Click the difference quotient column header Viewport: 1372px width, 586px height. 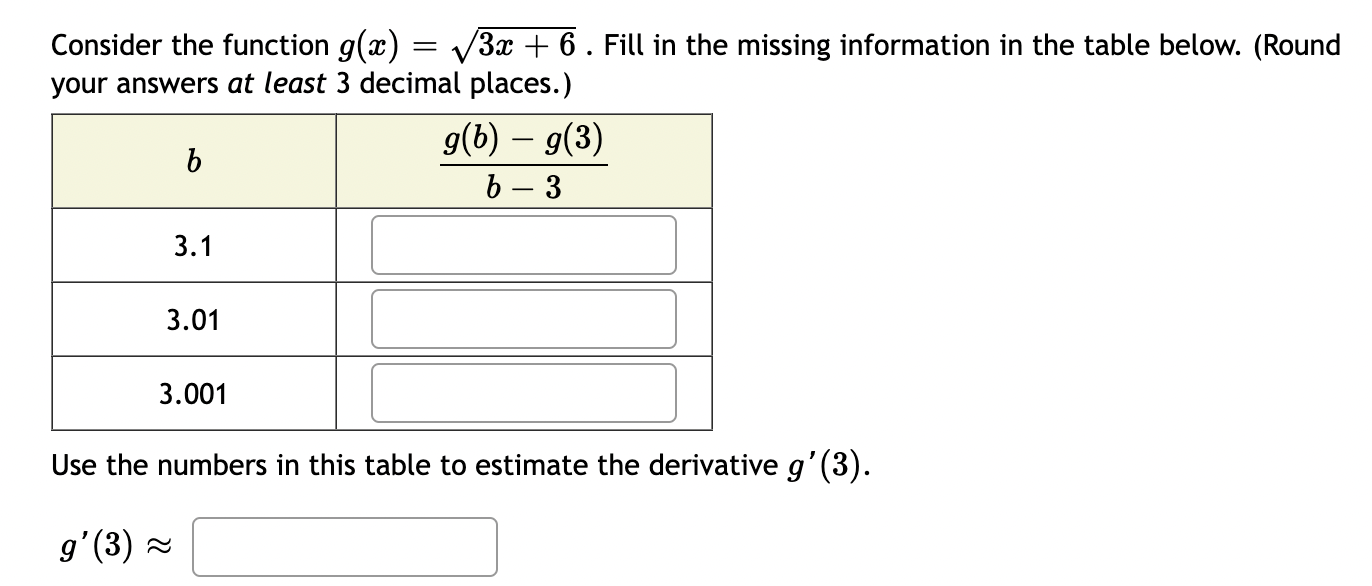[523, 161]
